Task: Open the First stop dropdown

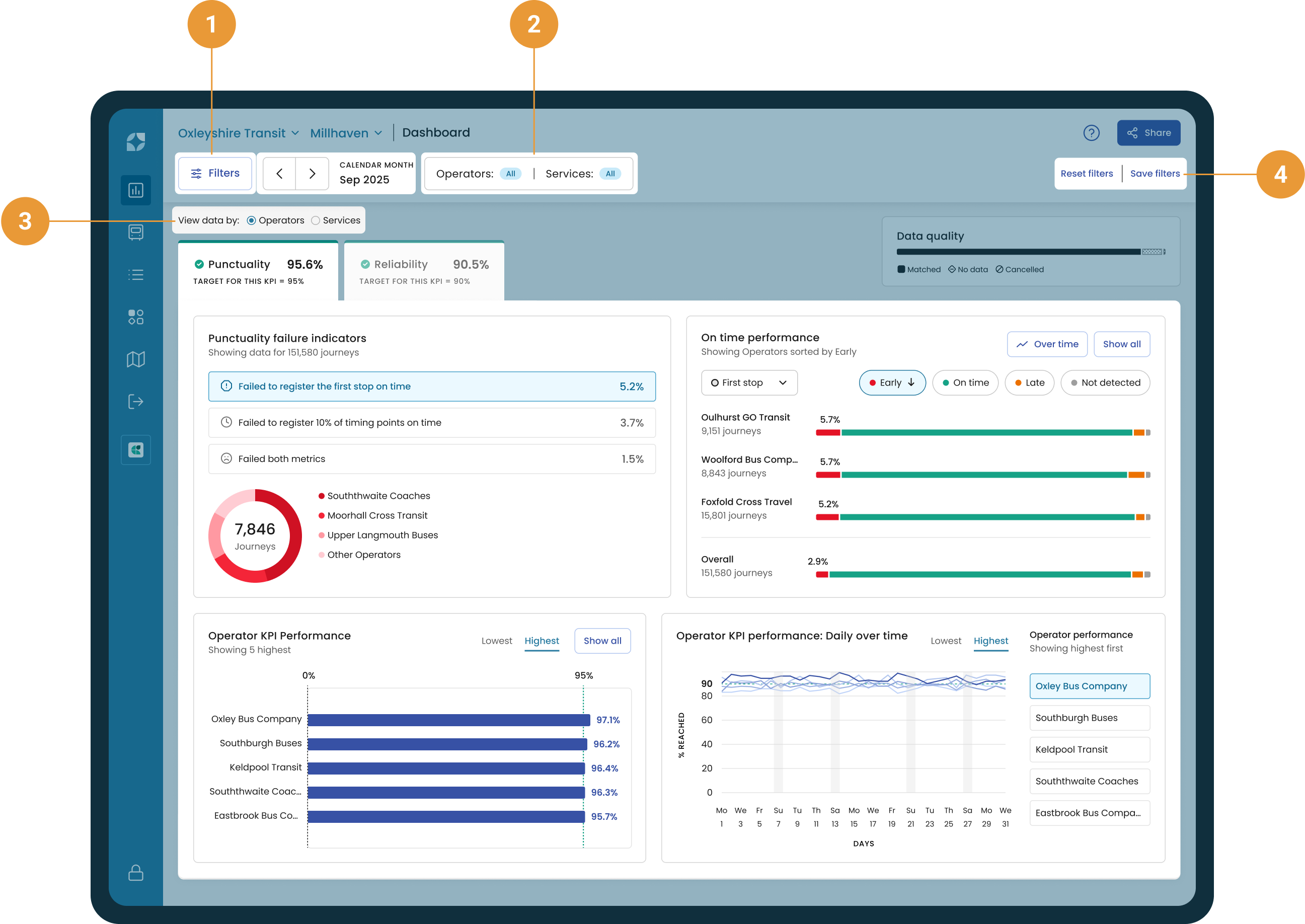Action: click(749, 383)
